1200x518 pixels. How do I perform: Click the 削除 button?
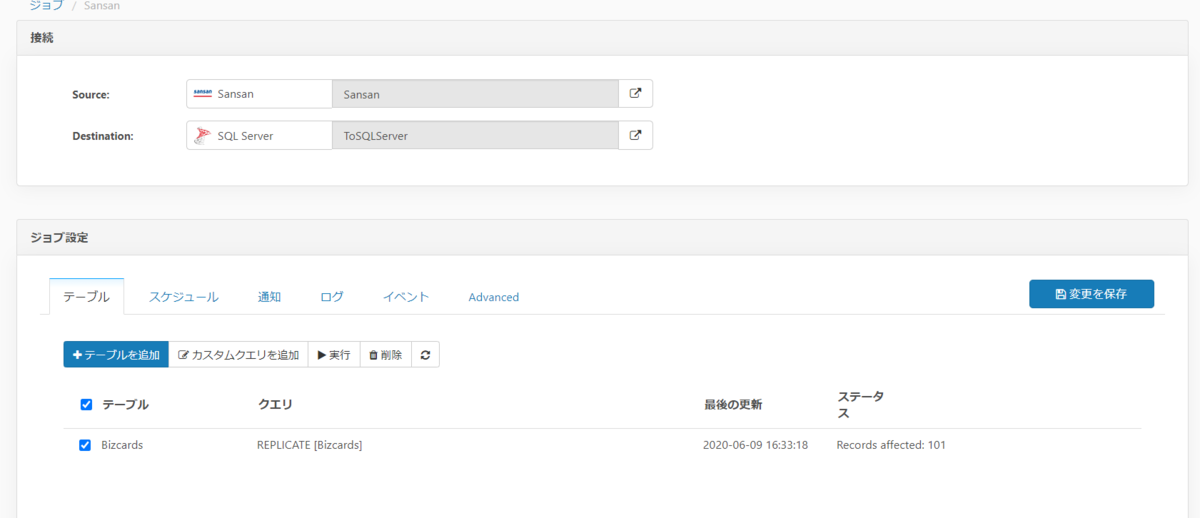tap(386, 355)
